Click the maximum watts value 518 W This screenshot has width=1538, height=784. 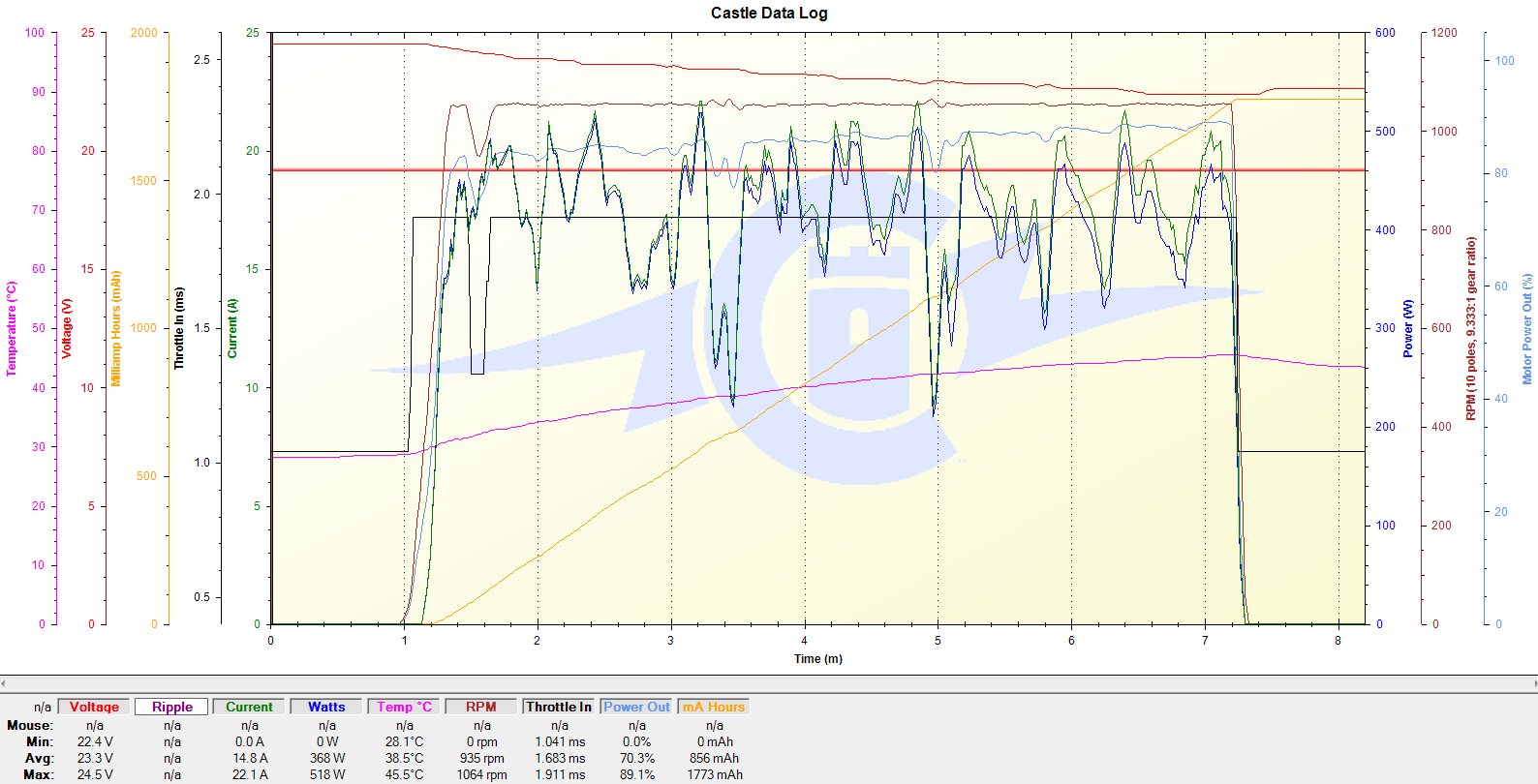point(327,774)
